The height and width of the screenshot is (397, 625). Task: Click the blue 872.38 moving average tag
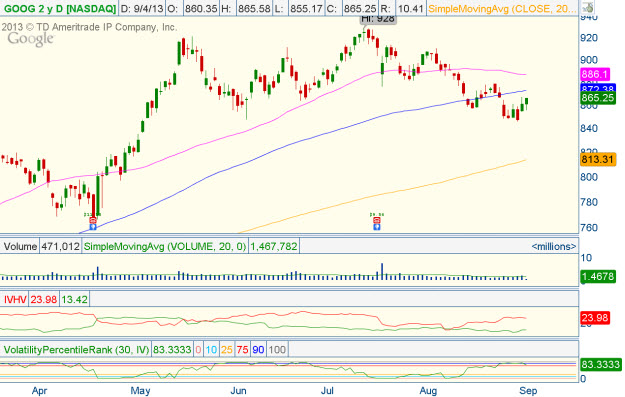[x=598, y=88]
